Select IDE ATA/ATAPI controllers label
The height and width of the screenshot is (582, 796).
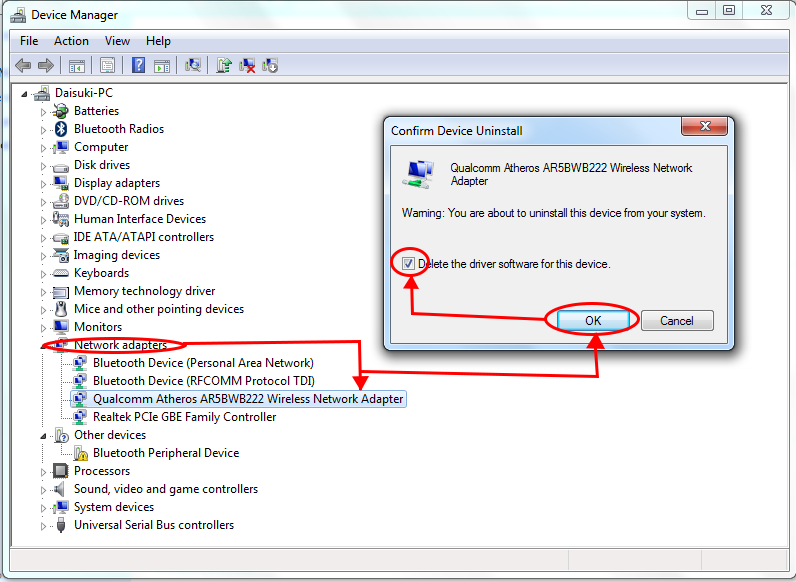(x=144, y=237)
